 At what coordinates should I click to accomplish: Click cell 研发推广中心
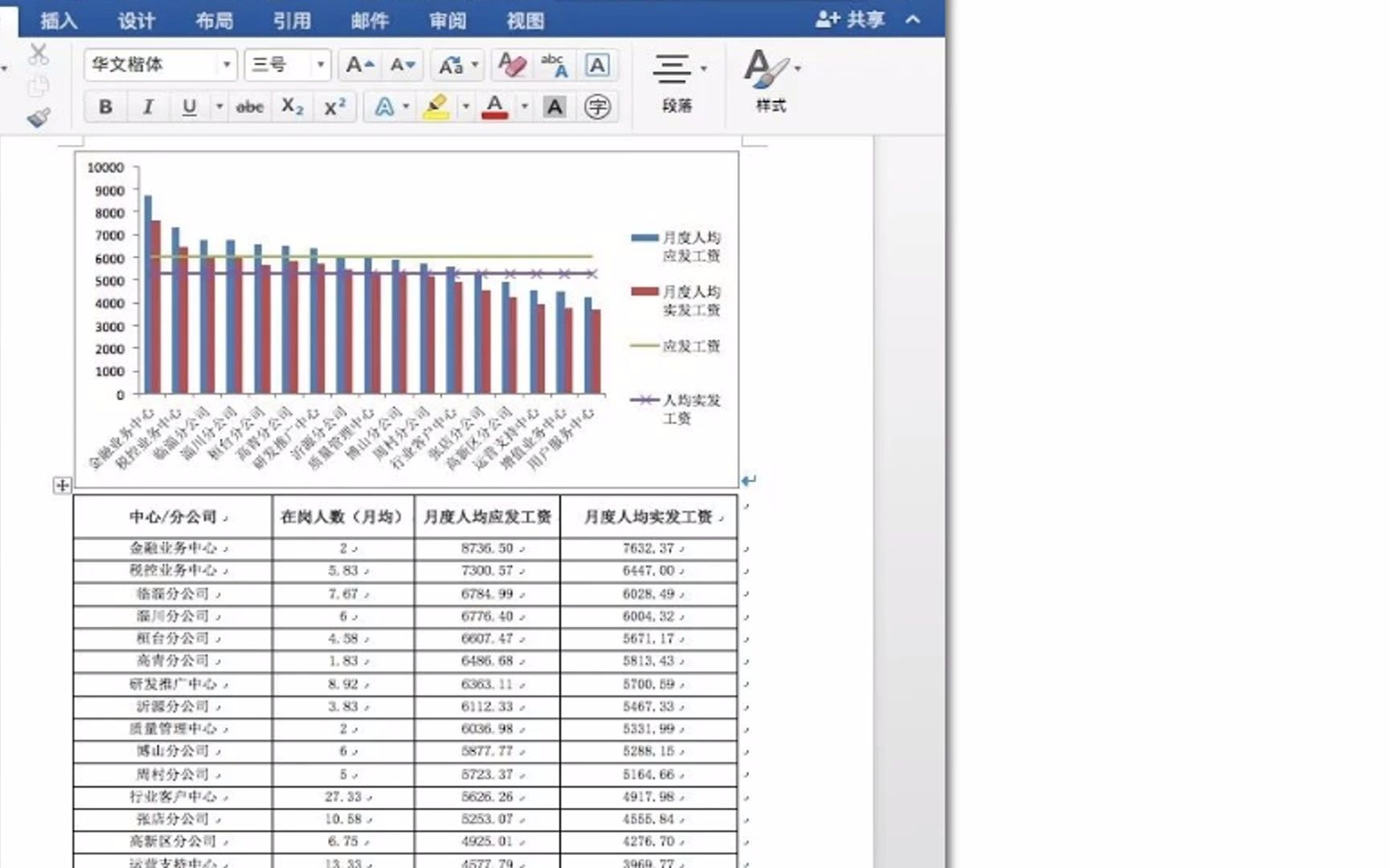[173, 684]
